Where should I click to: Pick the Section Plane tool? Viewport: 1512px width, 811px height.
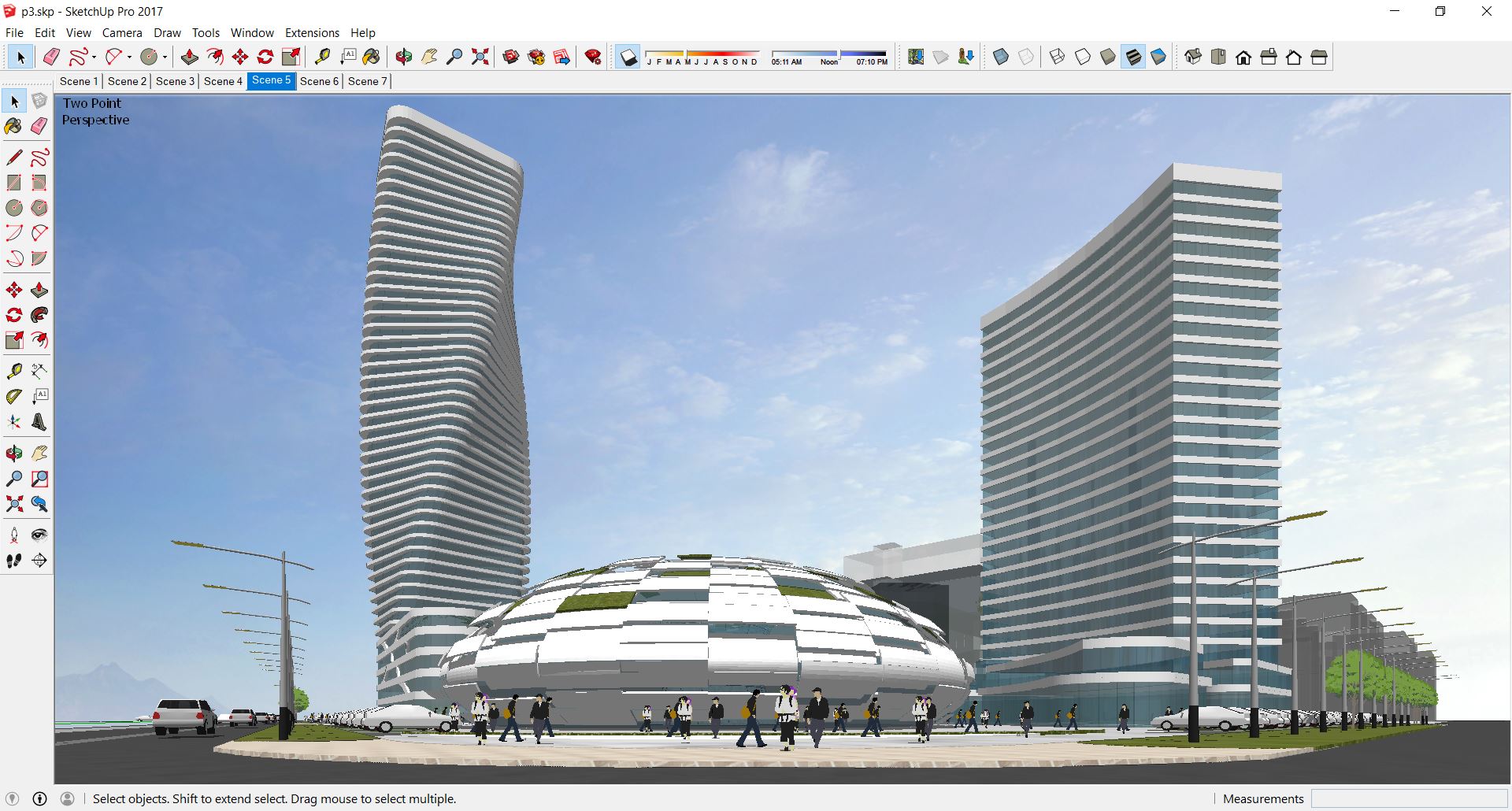pyautogui.click(x=39, y=561)
